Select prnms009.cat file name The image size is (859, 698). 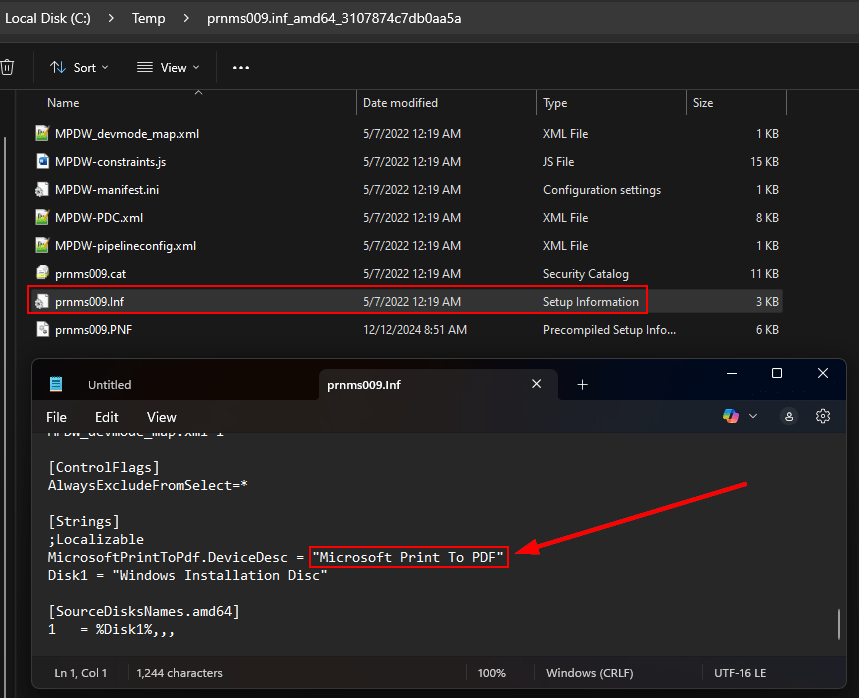pos(90,273)
